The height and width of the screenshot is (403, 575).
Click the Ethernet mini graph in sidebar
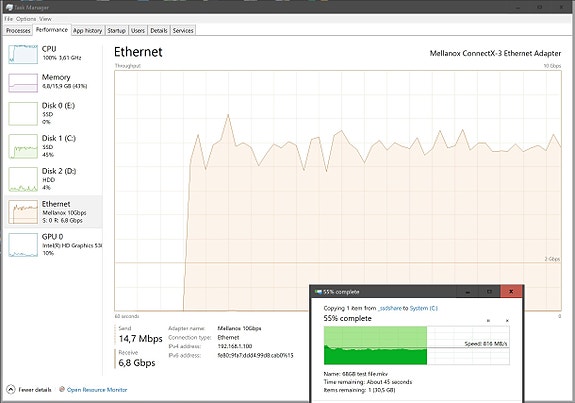[x=23, y=212]
